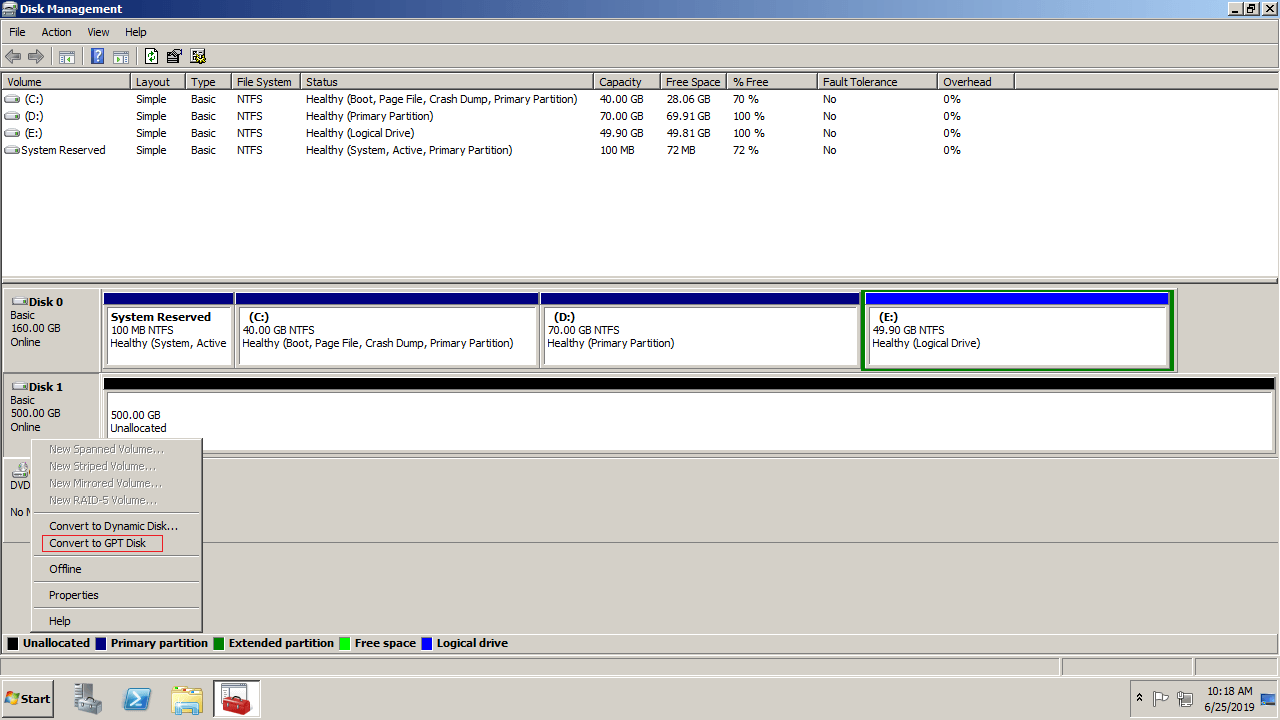Open the Action menu

click(x=56, y=32)
